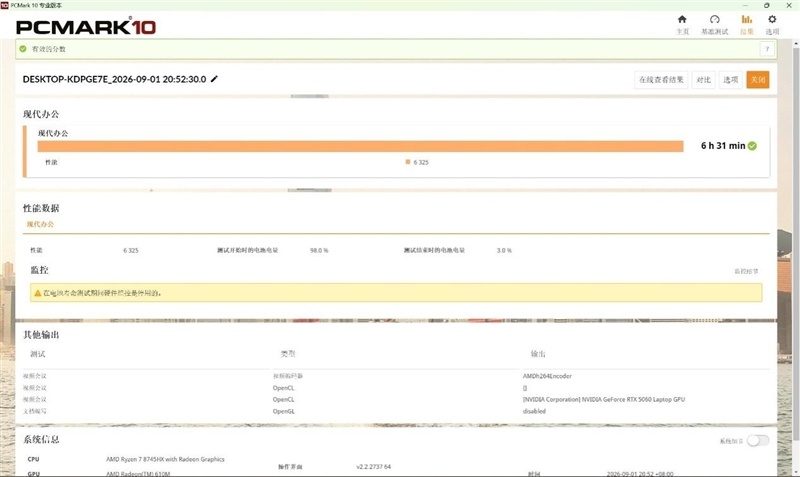Click the 98.0 % starting battery value
Image resolution: width=800 pixels, height=477 pixels.
click(319, 250)
